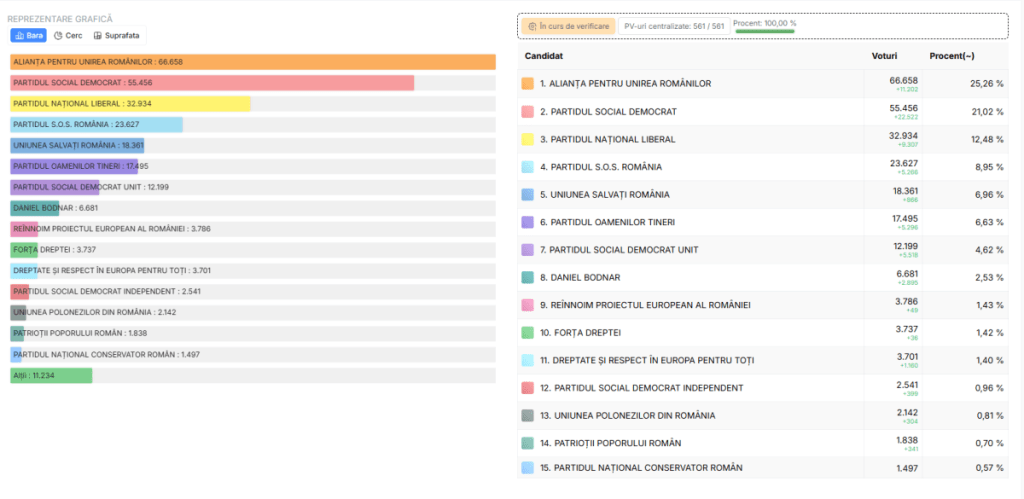Click the Partidul Social Democrat bar 55.456
The image size is (1024, 499).
[x=212, y=83]
